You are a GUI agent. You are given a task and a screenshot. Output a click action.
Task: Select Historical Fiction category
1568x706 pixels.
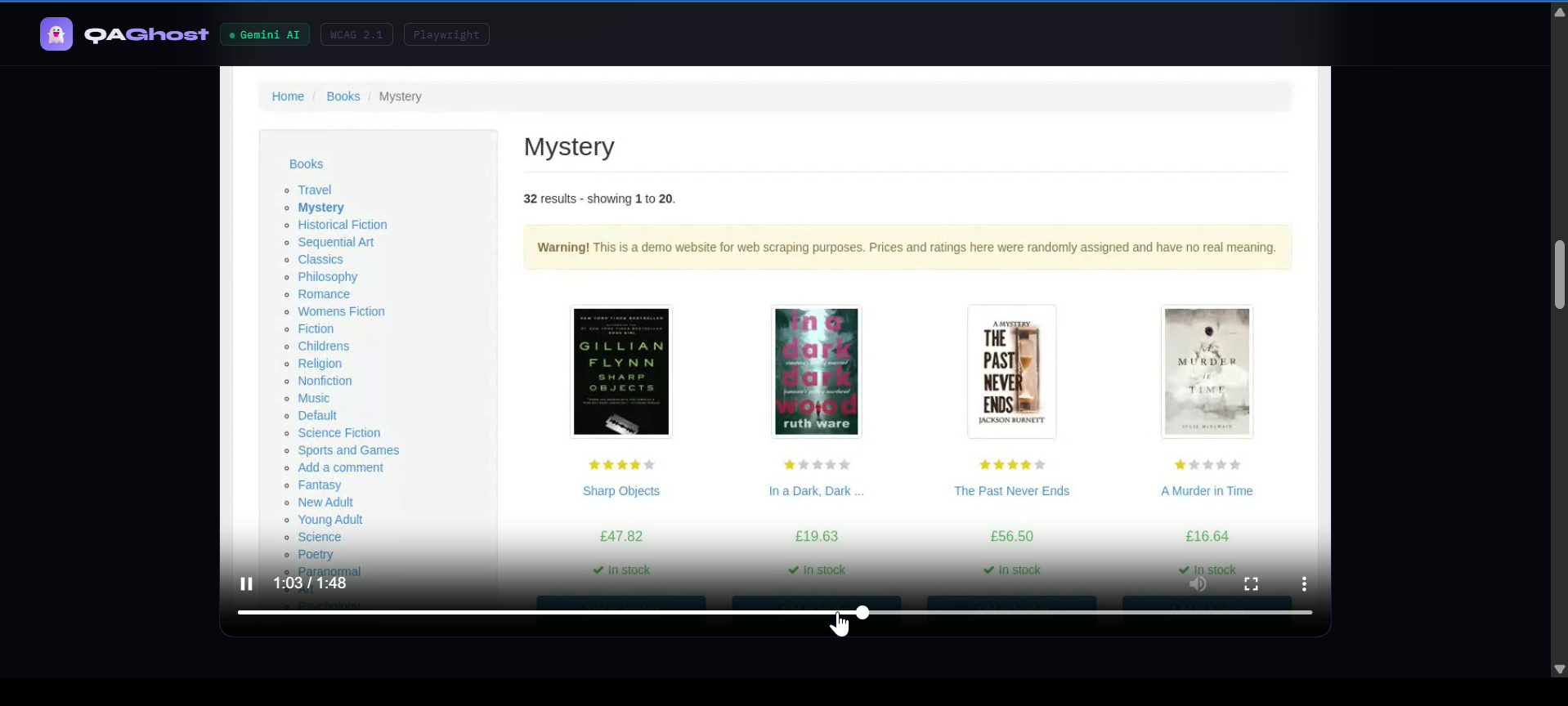point(343,225)
